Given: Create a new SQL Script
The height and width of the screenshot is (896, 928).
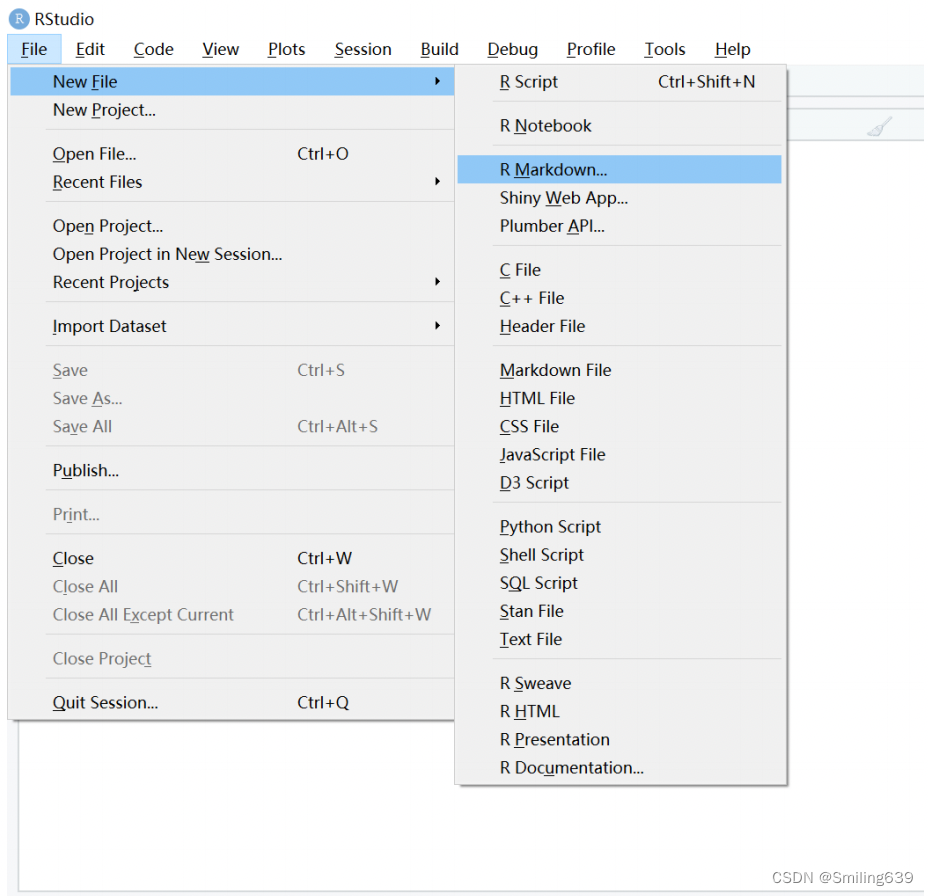Looking at the screenshot, I should coord(620,583).
